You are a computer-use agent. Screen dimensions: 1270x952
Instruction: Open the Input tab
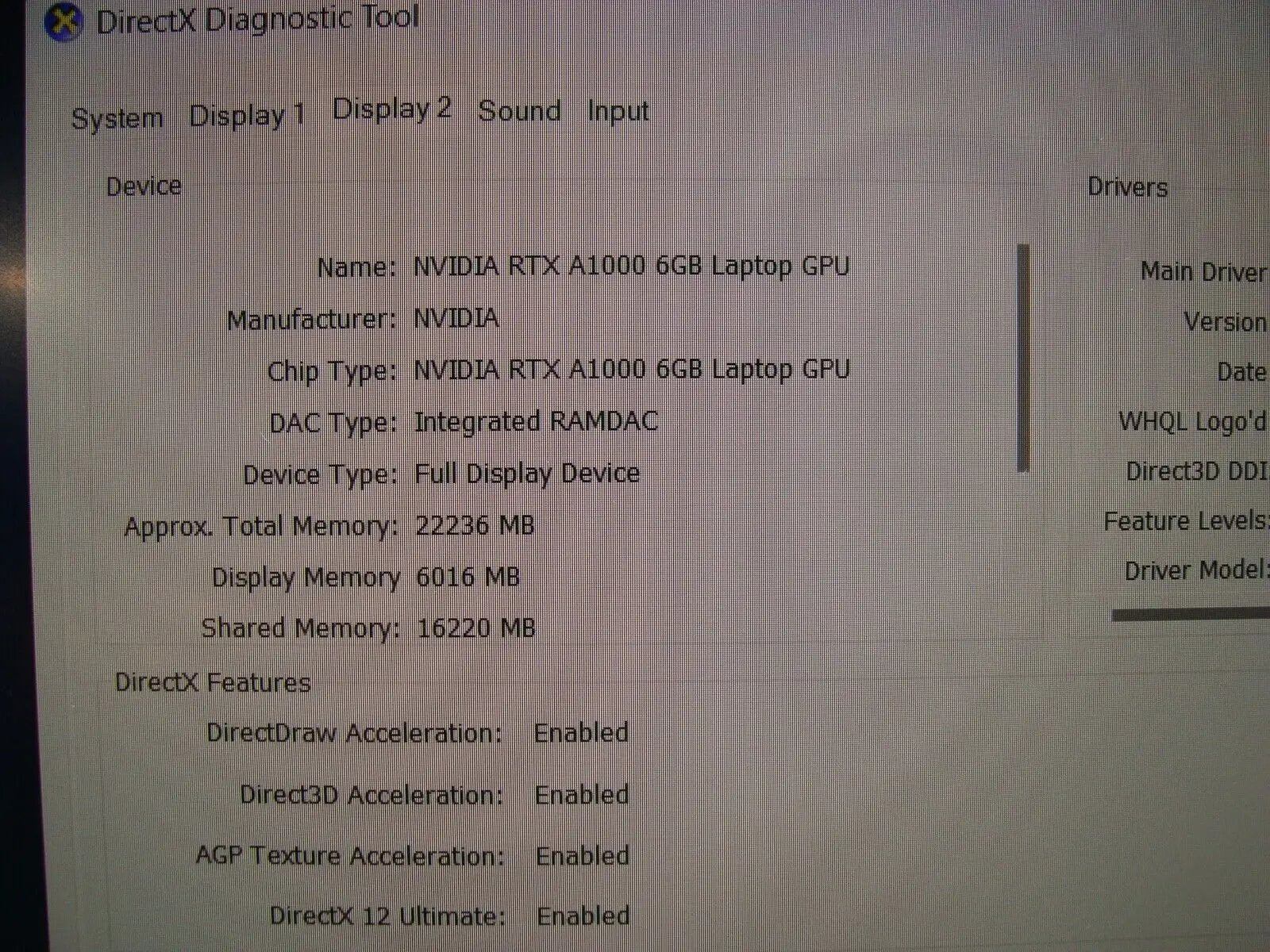coord(618,111)
